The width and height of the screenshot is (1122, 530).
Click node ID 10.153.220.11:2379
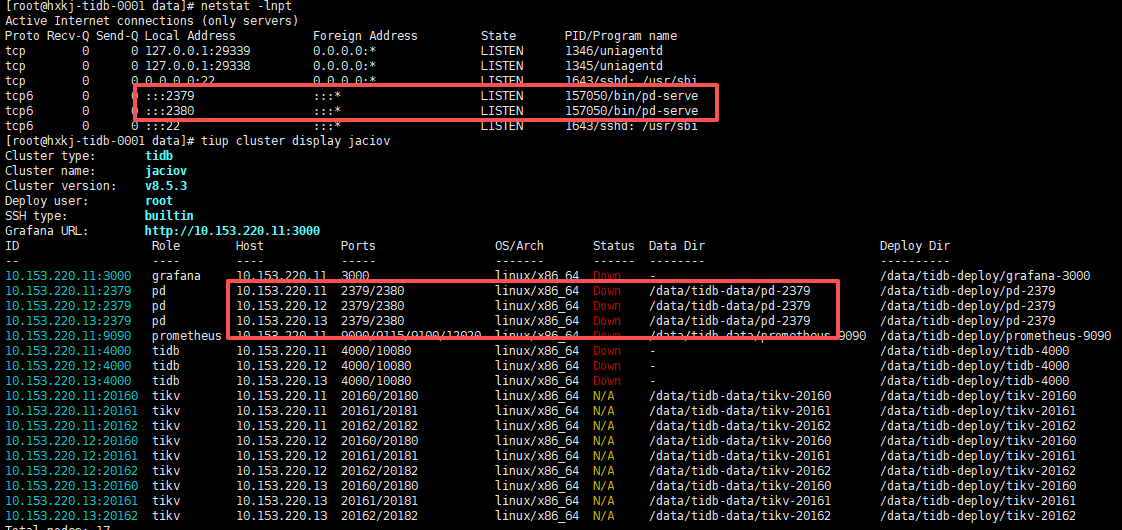[x=67, y=291]
